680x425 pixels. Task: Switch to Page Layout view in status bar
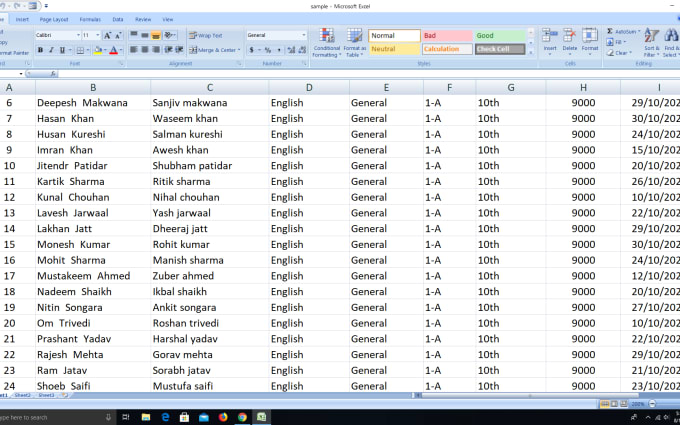[x=614, y=404]
